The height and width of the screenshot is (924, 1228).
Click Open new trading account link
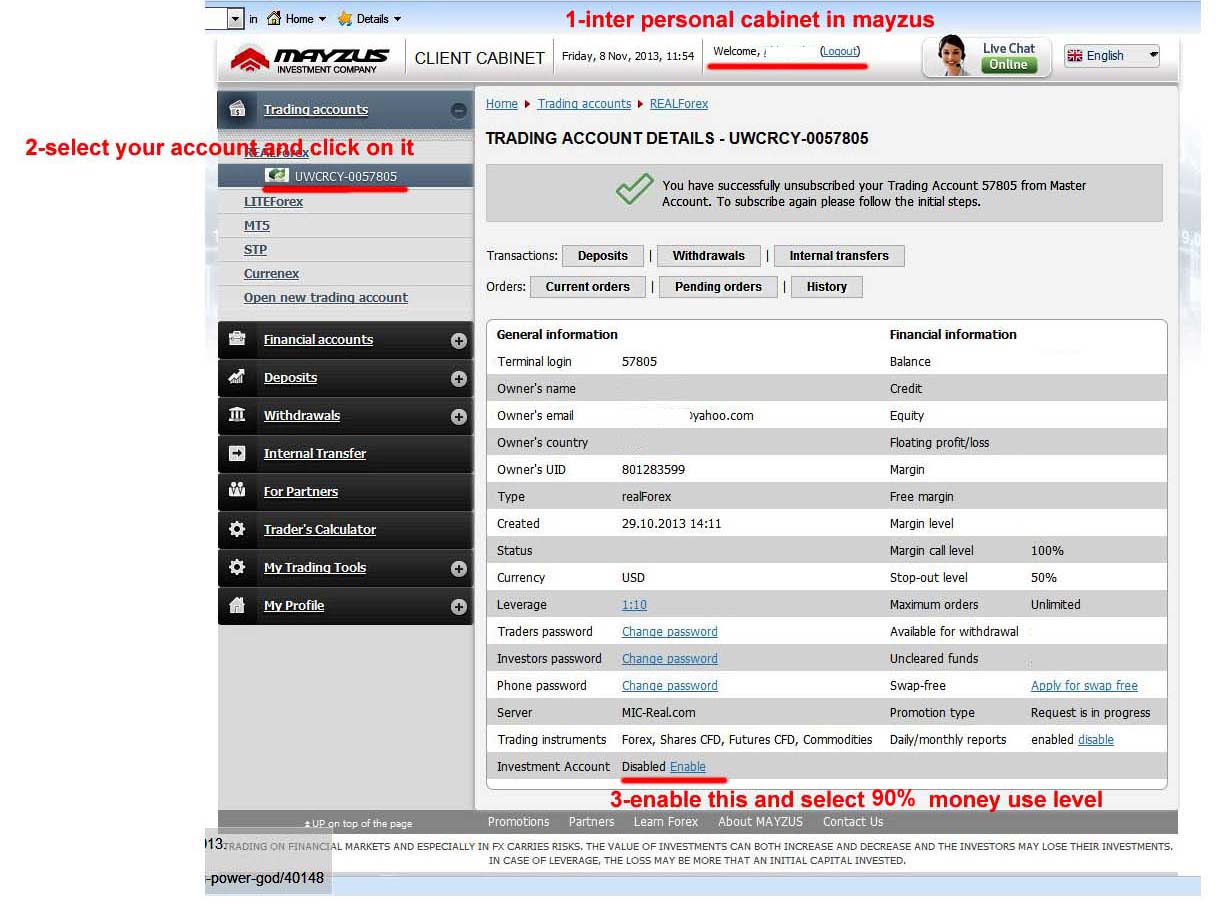[x=326, y=298]
